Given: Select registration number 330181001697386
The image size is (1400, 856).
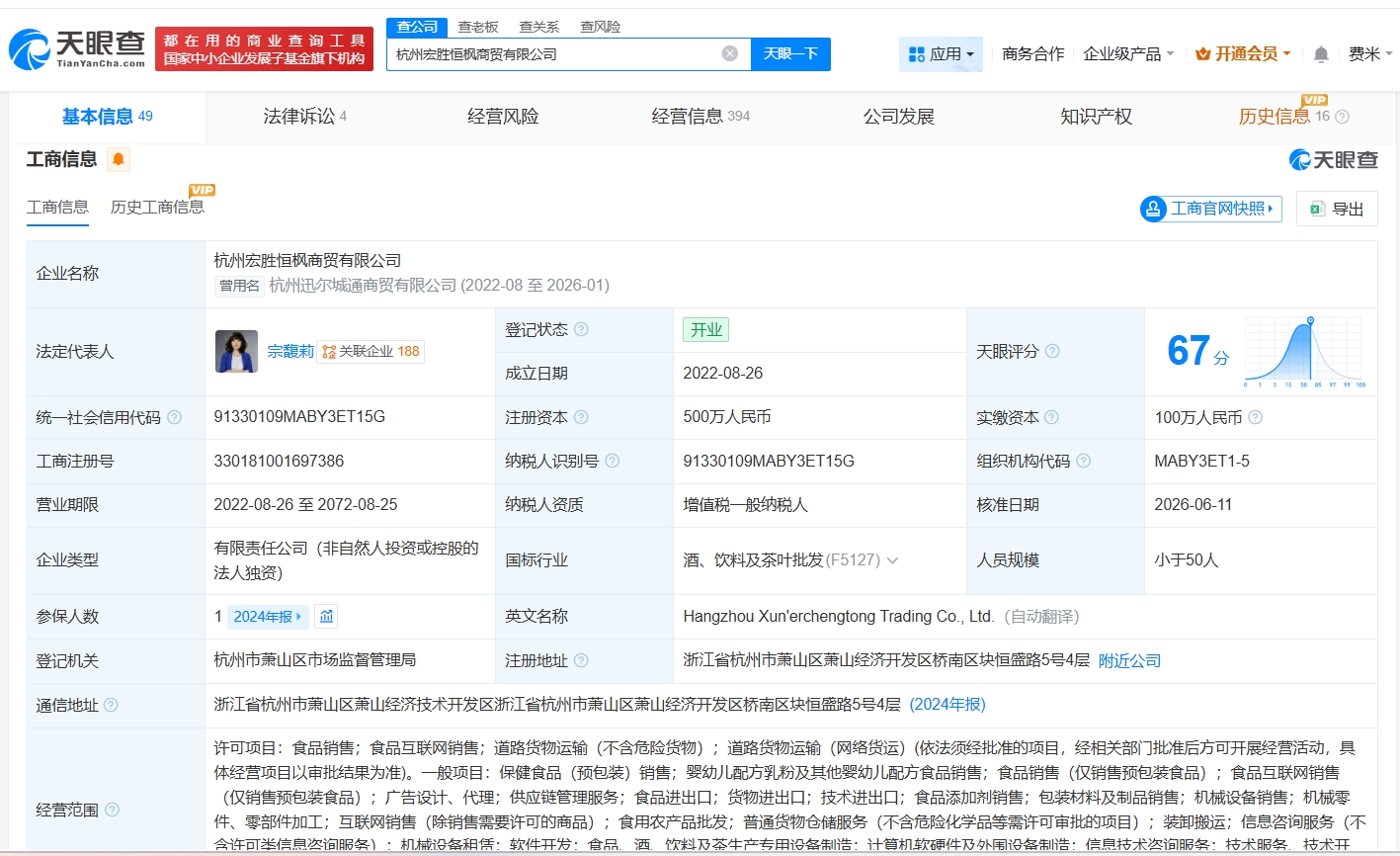Looking at the screenshot, I should pyautogui.click(x=279, y=461).
